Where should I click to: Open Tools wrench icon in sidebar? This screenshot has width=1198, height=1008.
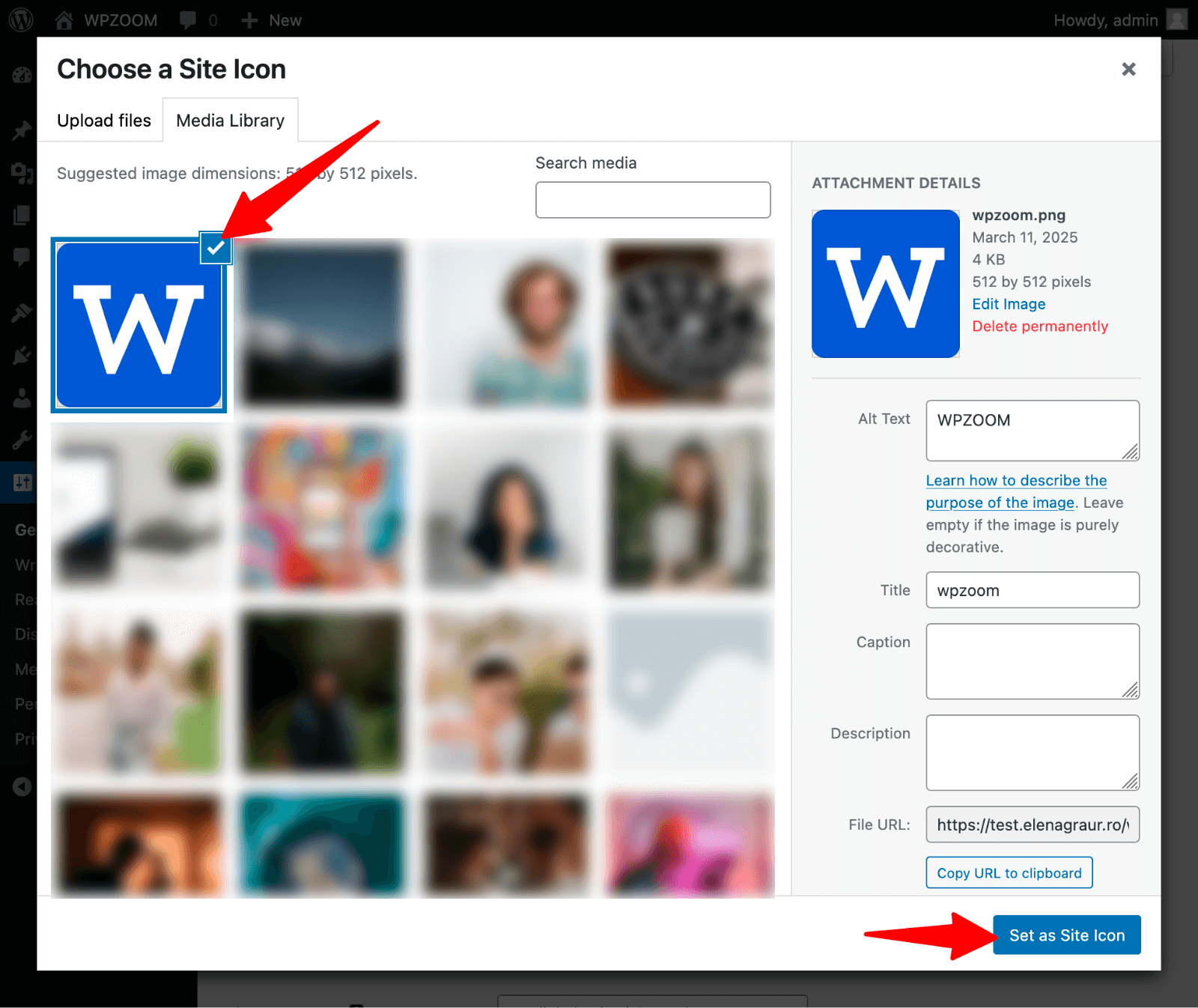pos(22,440)
